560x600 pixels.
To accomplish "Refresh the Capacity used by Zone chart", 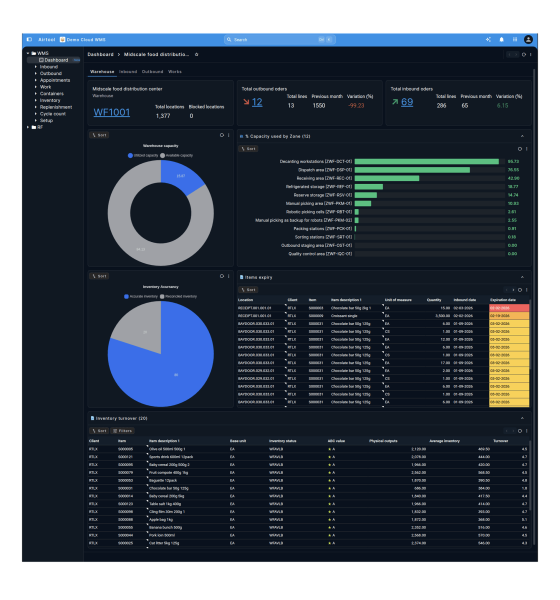I will (x=520, y=149).
